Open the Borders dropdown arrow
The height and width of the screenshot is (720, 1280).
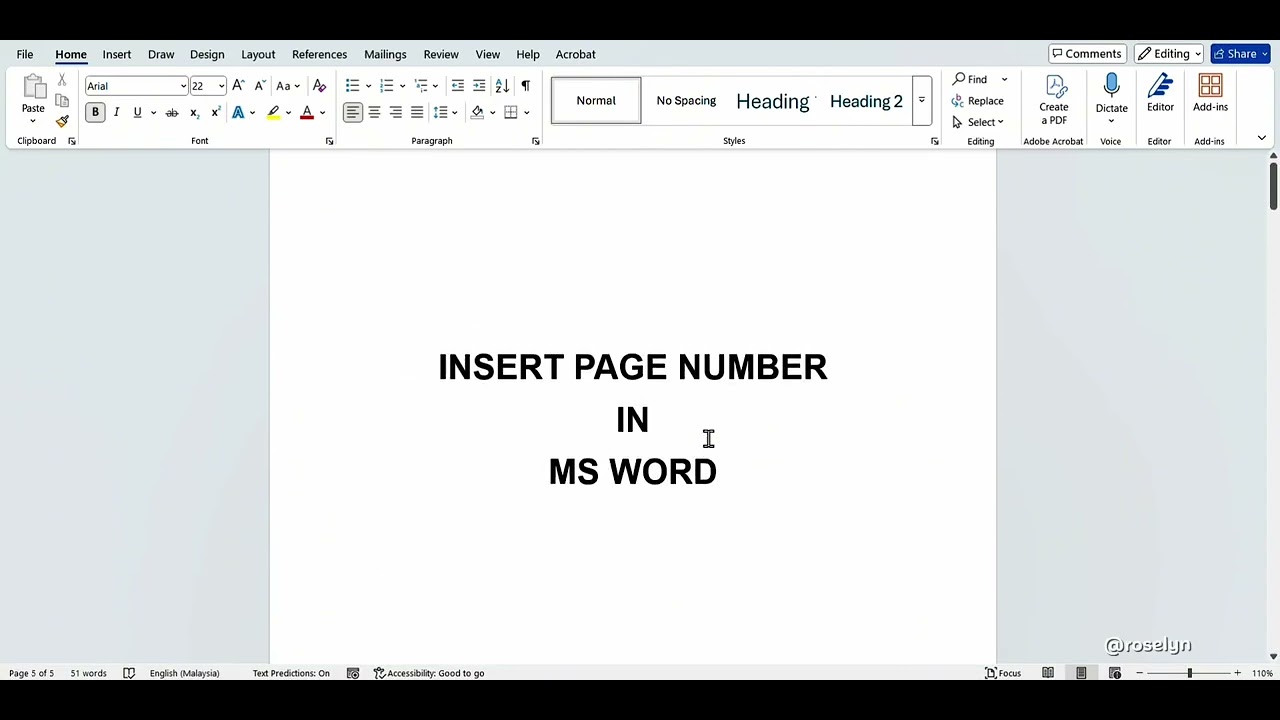click(527, 113)
